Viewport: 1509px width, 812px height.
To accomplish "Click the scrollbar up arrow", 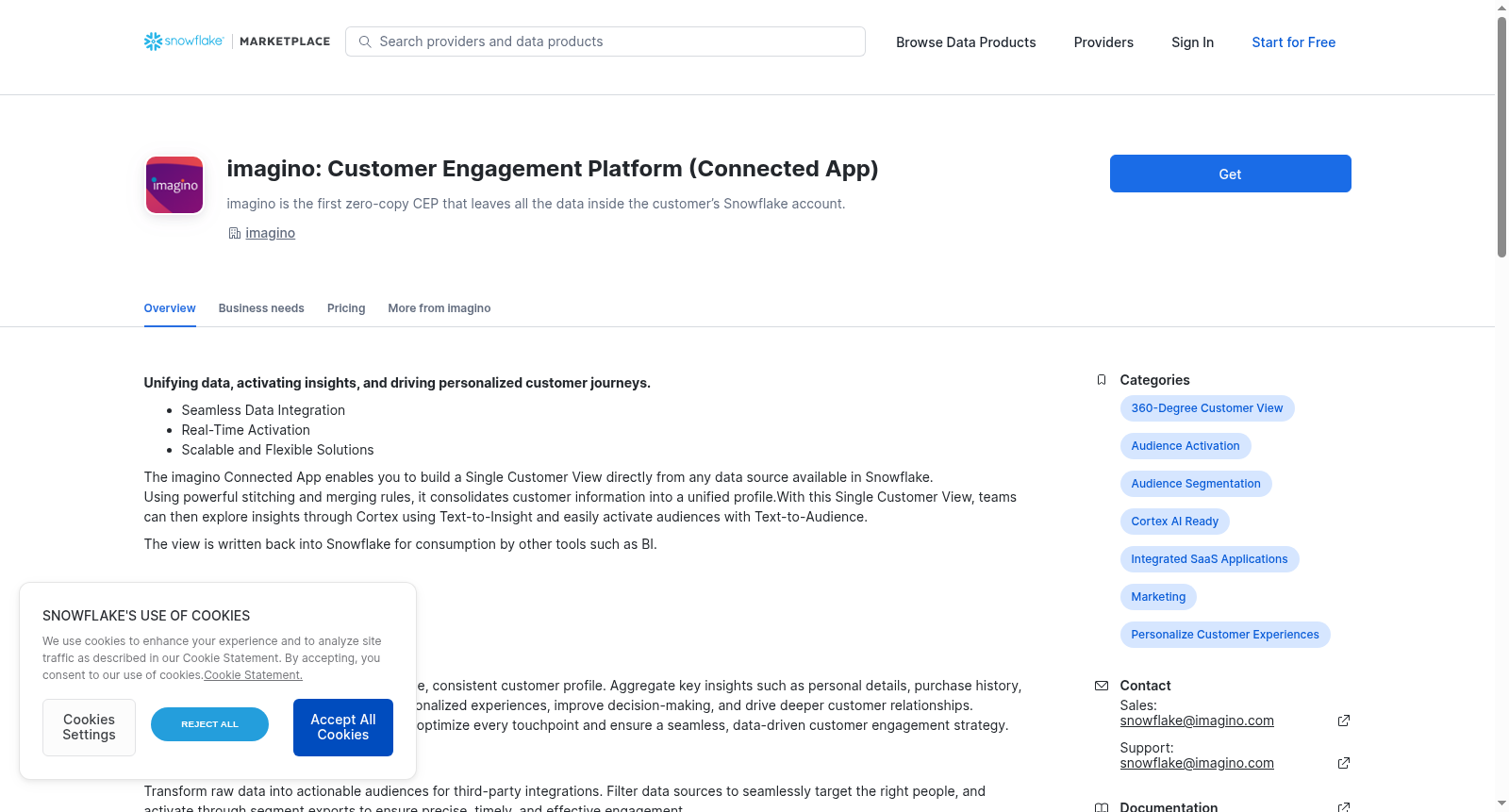I will tap(1501, 8).
